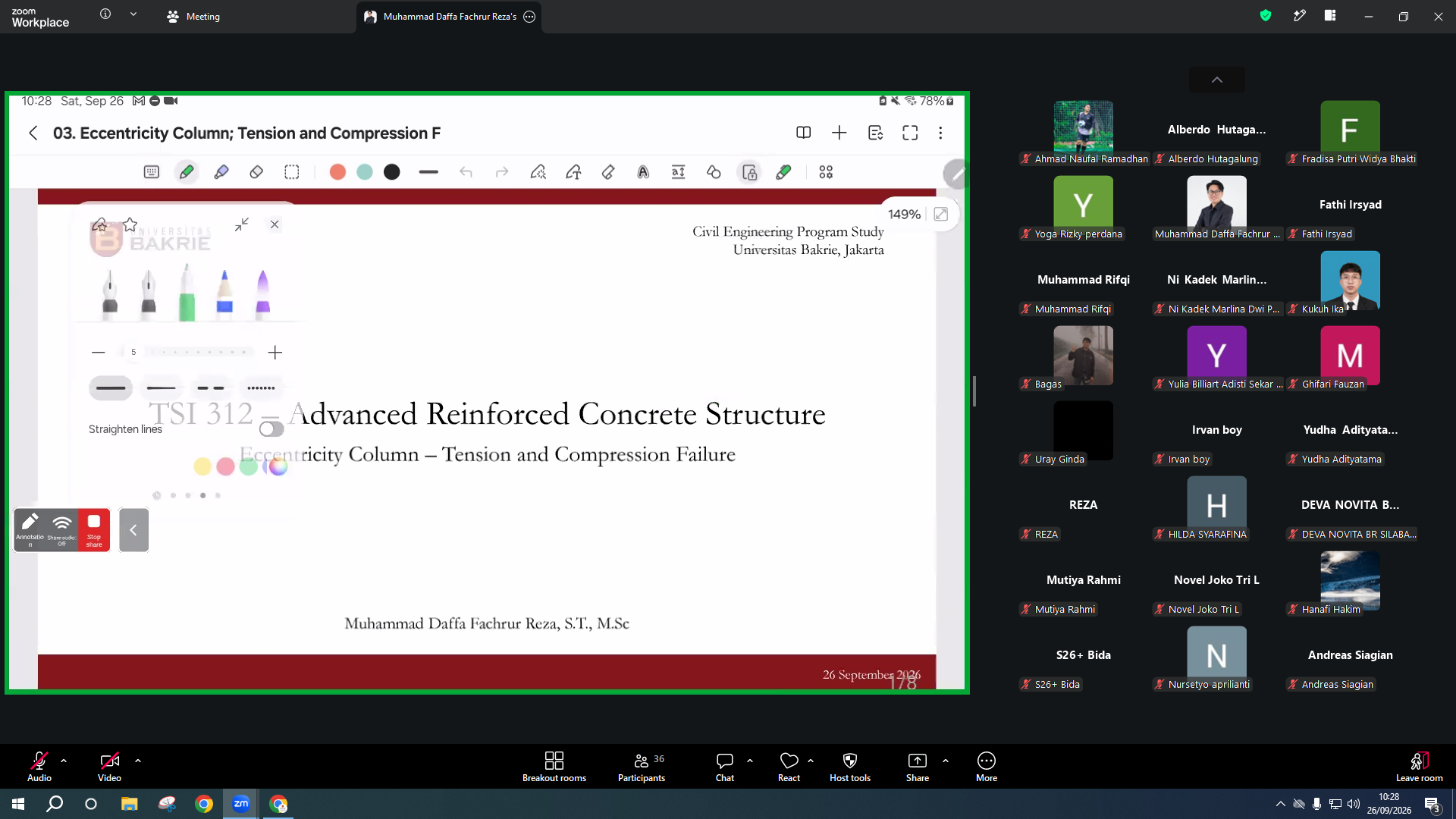
Task: Toggle the Straighten lines switch
Action: coord(271,429)
